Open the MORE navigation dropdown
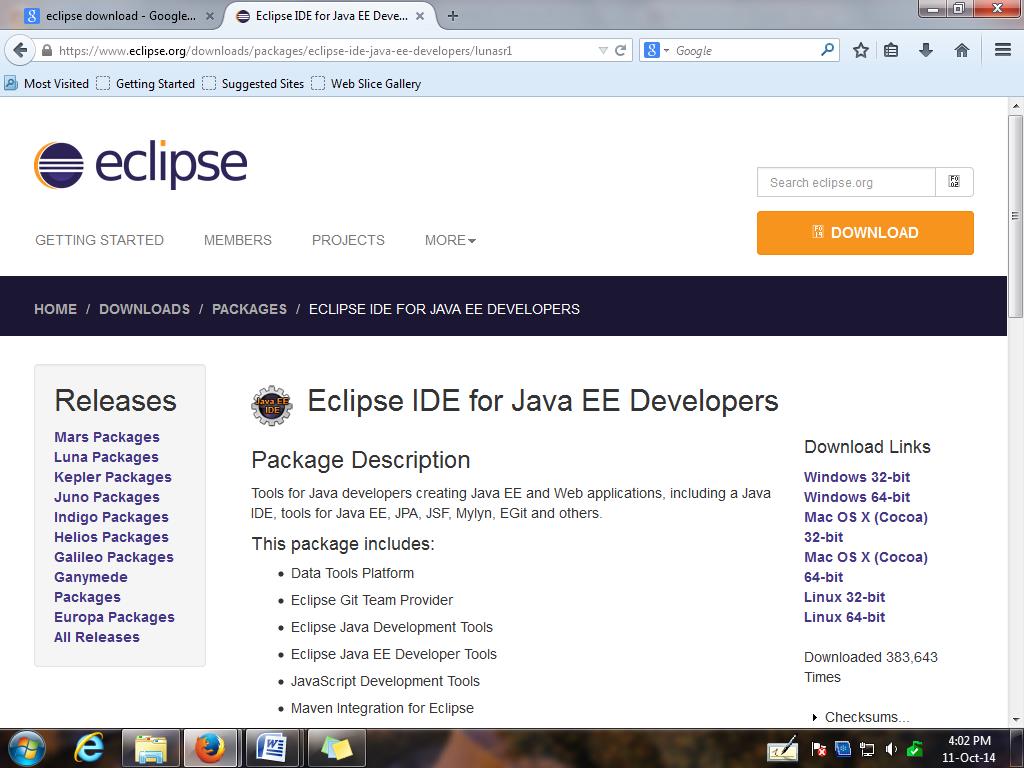This screenshot has height=768, width=1024. click(x=449, y=240)
